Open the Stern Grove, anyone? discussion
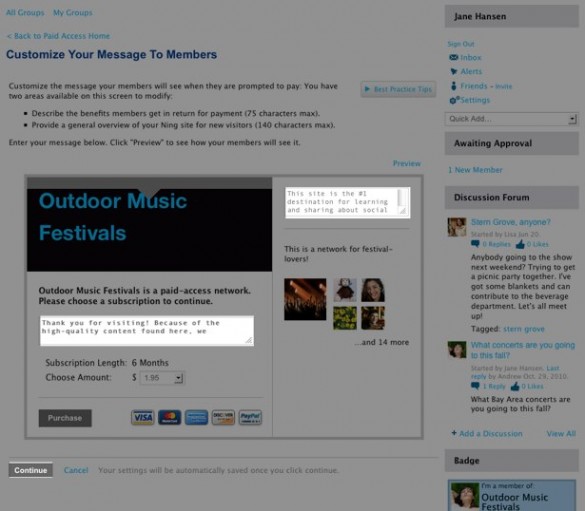This screenshot has width=585, height=511. click(x=510, y=222)
